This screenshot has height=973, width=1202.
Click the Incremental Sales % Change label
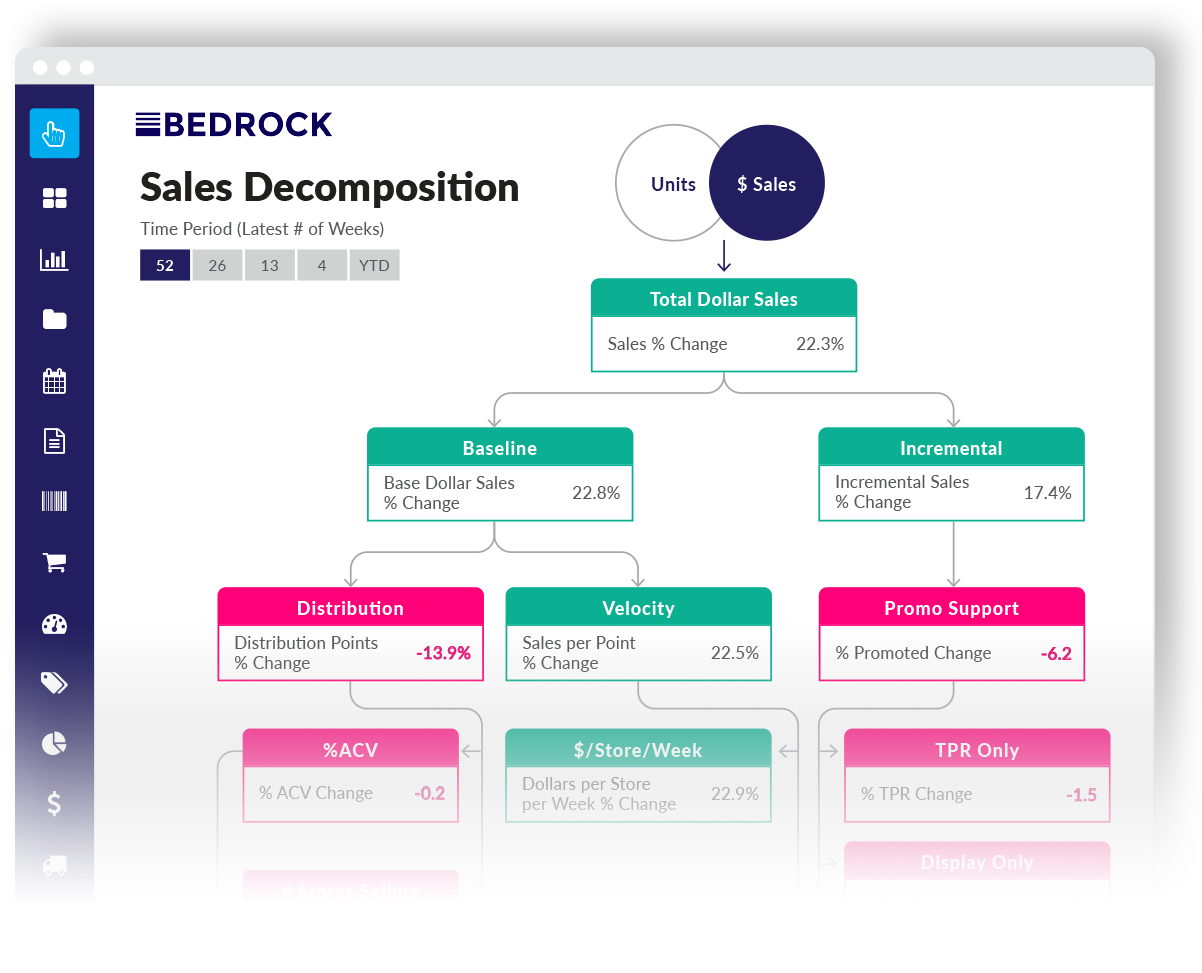(x=902, y=492)
